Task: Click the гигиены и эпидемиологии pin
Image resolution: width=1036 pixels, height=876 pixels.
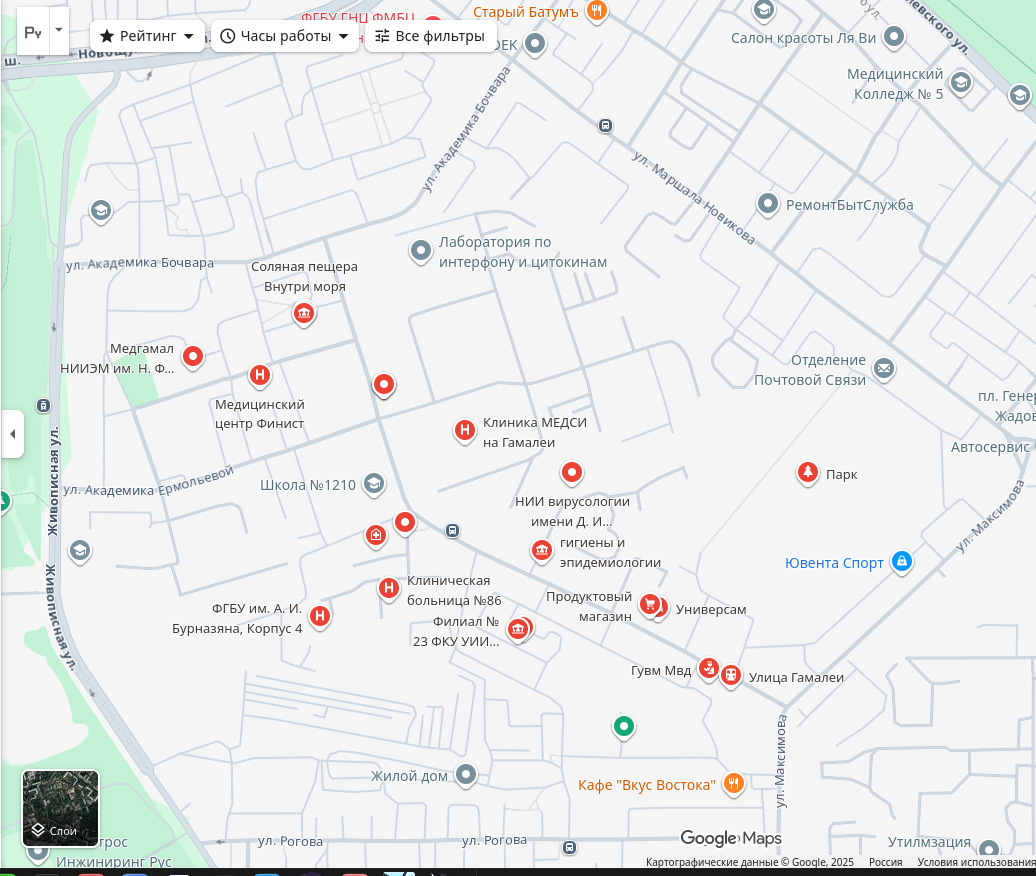Action: click(542, 550)
